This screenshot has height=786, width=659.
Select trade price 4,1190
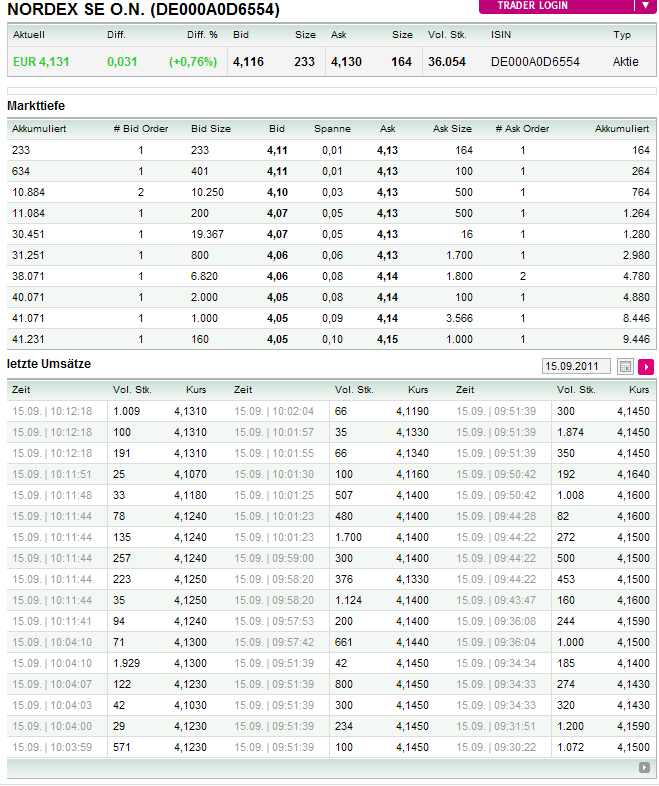(x=412, y=412)
